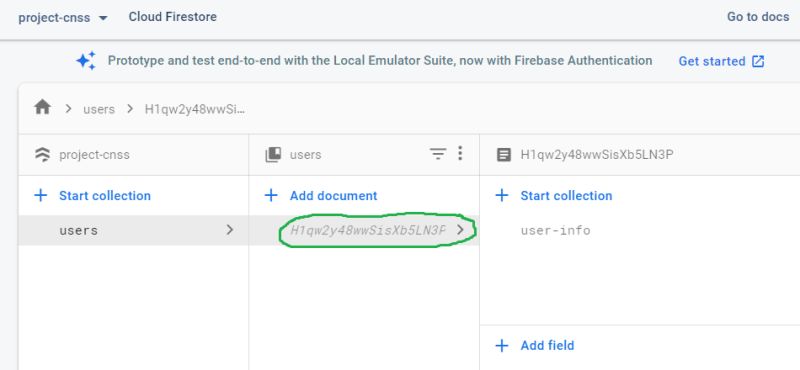This screenshot has width=800, height=370.
Task: Select the users collection row
Action: 134,230
